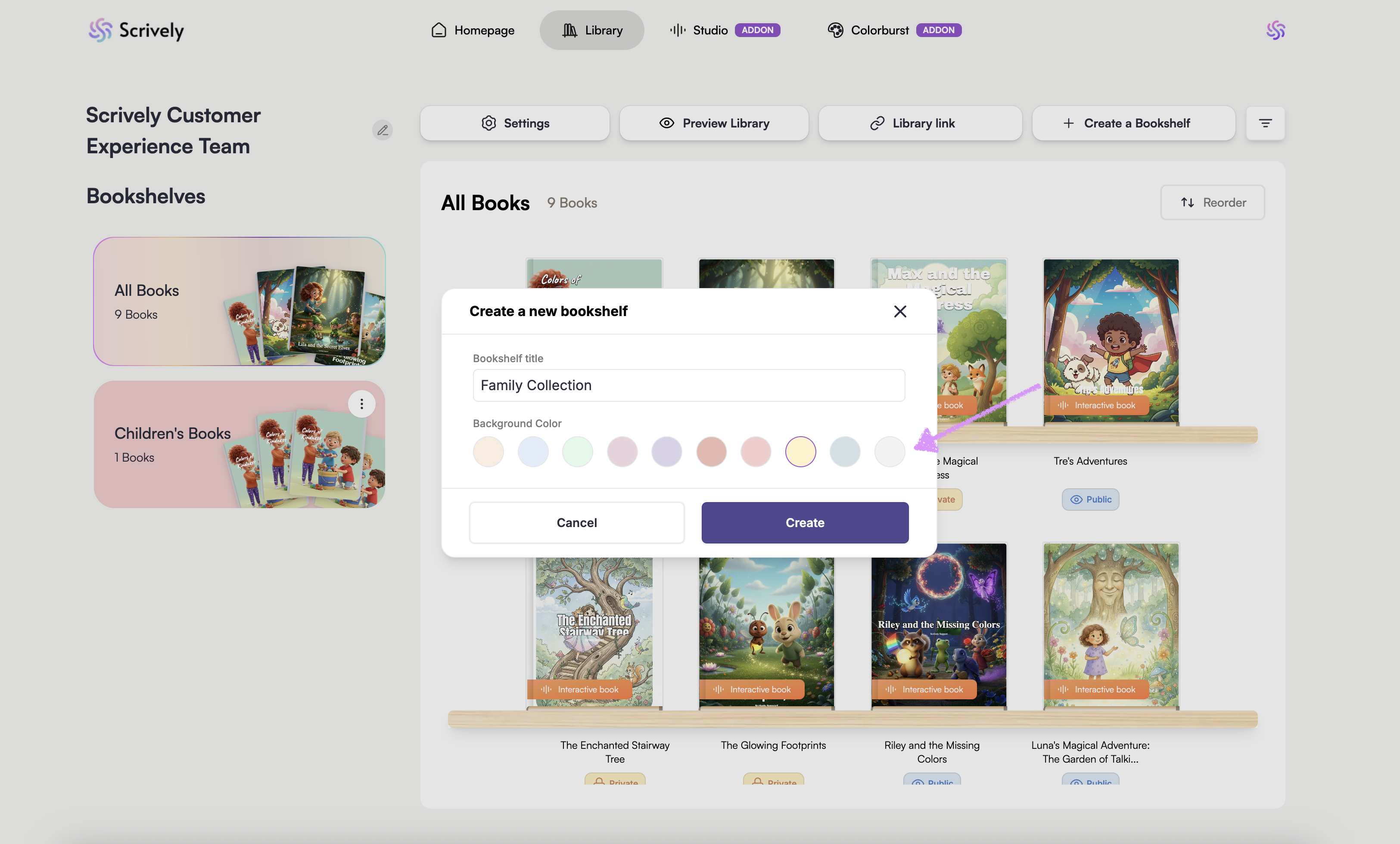Viewport: 1400px width, 844px height.
Task: Pick the mint green background color
Action: [577, 452]
